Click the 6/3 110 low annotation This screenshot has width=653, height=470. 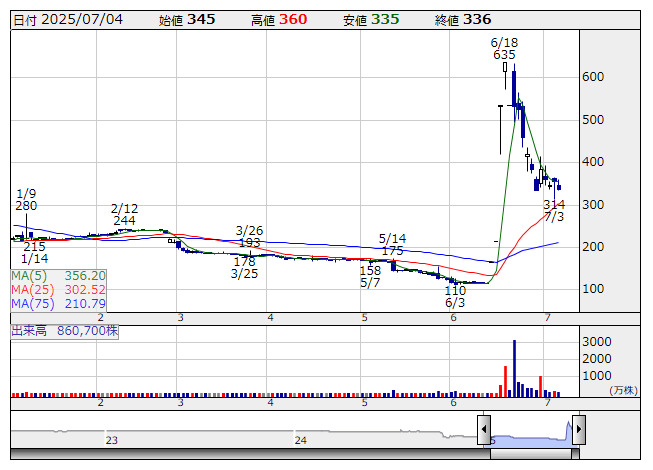tap(455, 296)
